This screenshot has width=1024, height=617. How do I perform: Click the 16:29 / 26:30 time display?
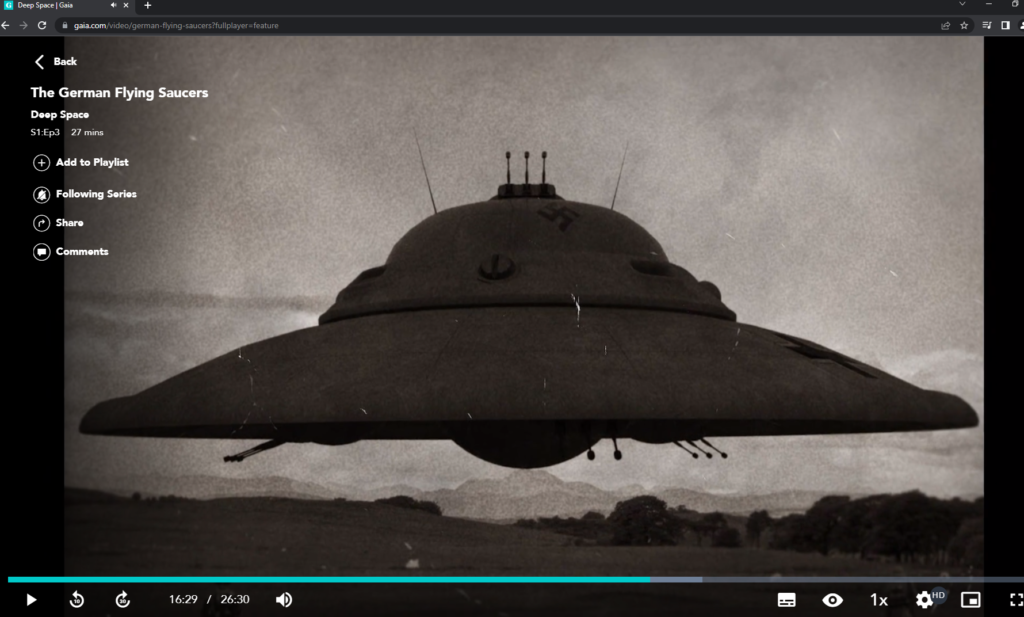pyautogui.click(x=209, y=599)
